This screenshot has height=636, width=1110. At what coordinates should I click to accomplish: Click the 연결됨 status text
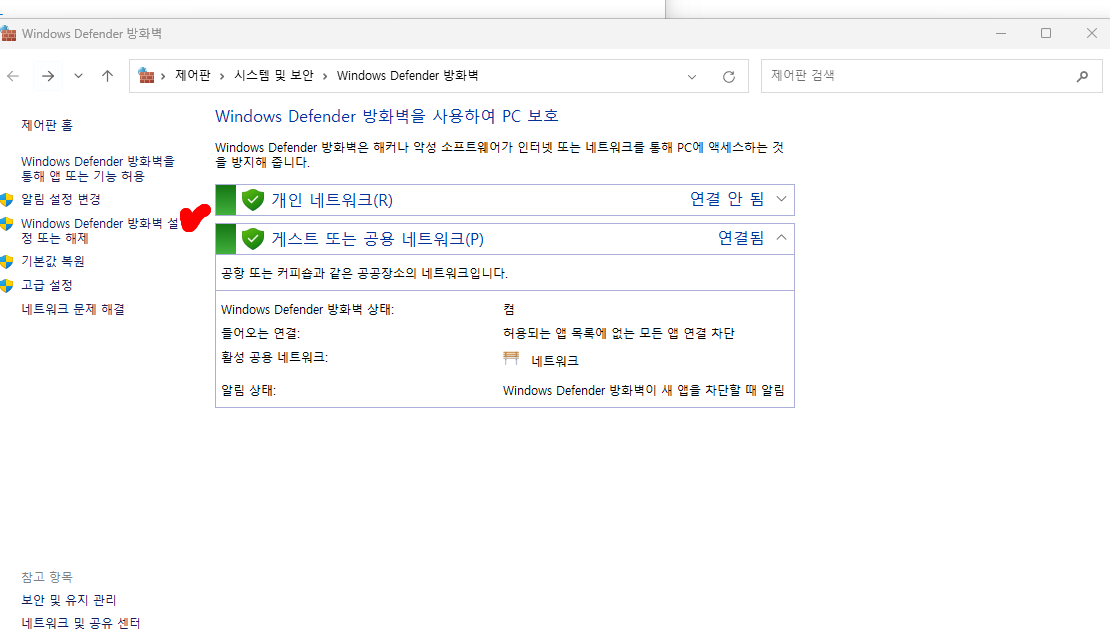[741, 238]
